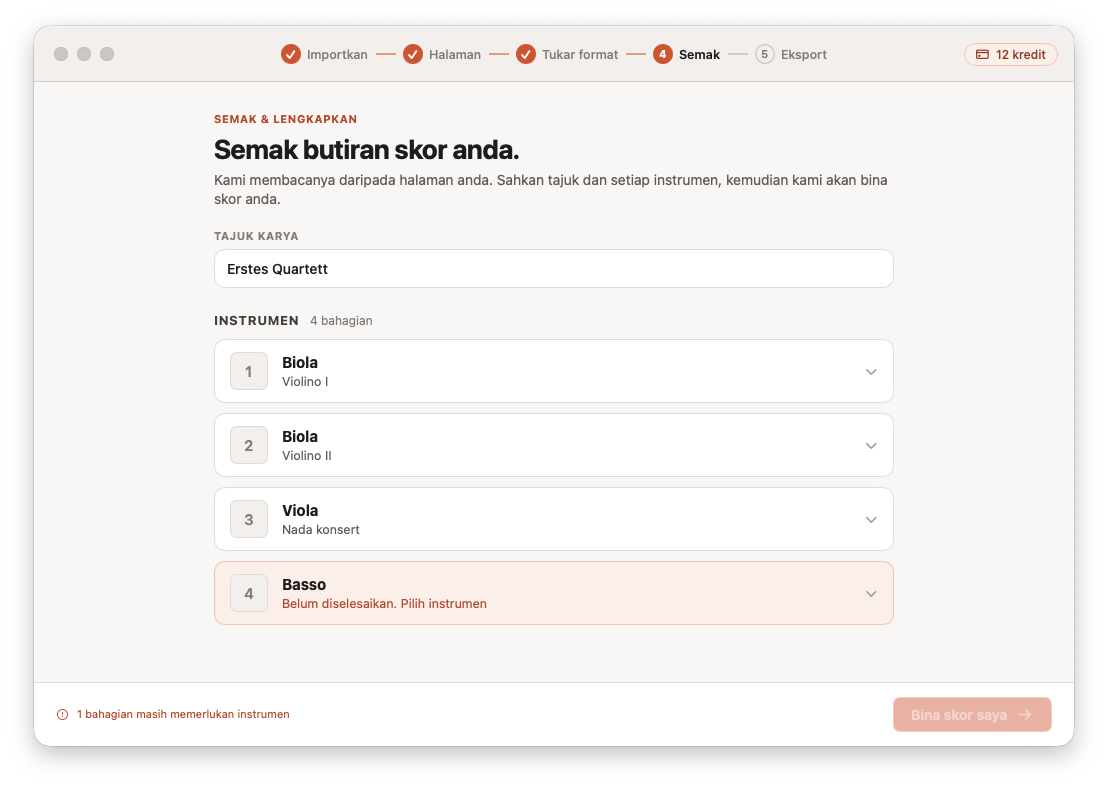Click the Tukar format checkmark icon
The height and width of the screenshot is (788, 1108).
526,54
